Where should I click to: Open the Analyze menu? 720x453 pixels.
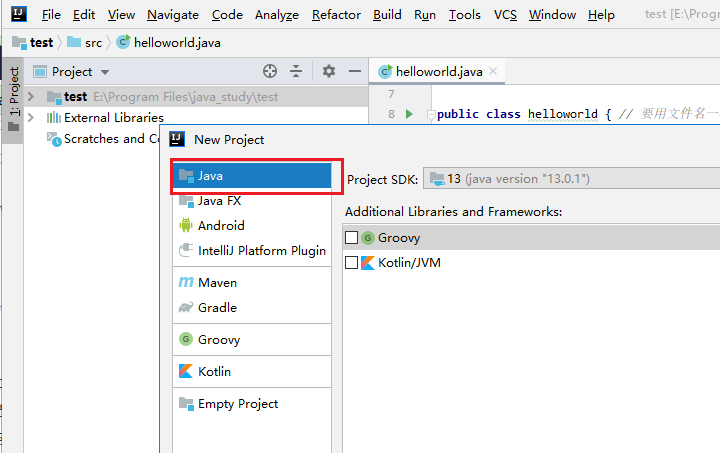click(x=277, y=15)
